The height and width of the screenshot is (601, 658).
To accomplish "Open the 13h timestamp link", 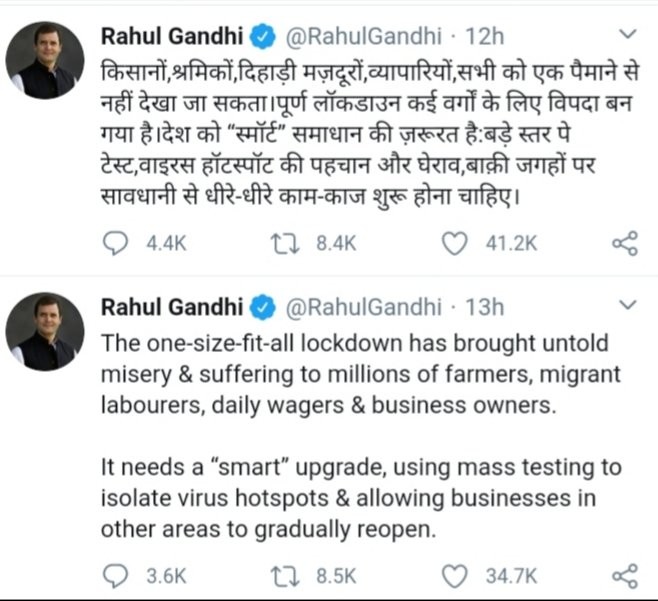I will [x=485, y=308].
